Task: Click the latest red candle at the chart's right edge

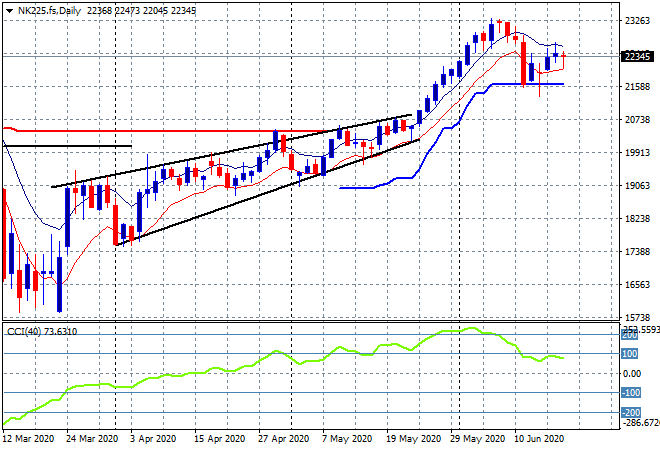Action: coord(563,57)
